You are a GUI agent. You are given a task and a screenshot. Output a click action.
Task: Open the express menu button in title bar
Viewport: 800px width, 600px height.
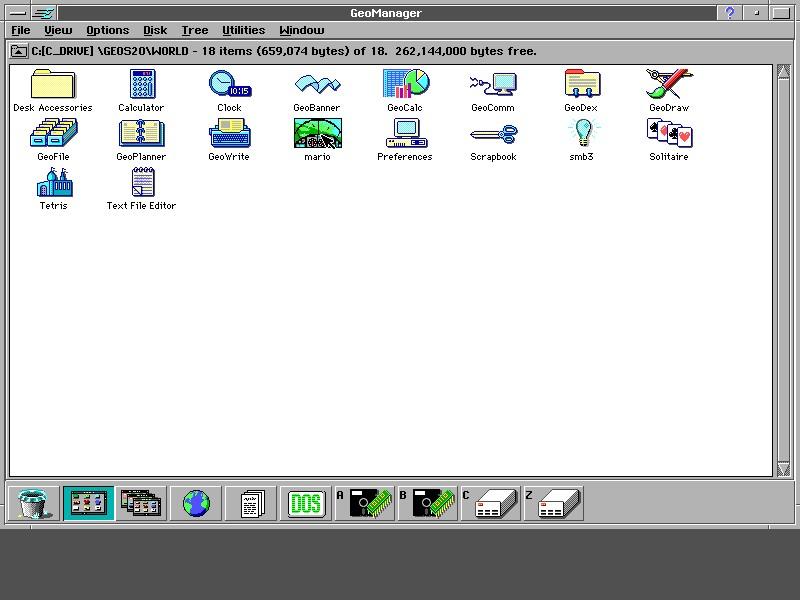click(44, 13)
